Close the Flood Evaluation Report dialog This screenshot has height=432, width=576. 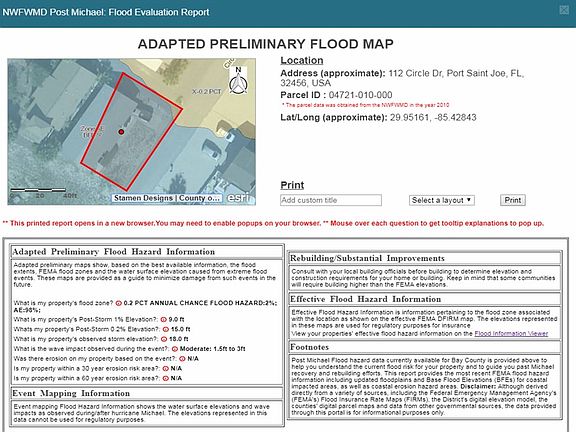click(564, 10)
